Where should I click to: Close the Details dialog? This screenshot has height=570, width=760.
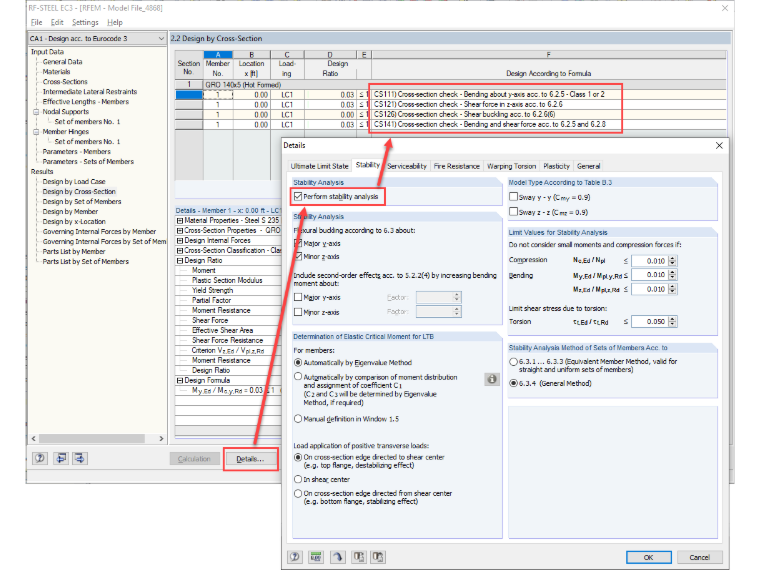(x=719, y=145)
